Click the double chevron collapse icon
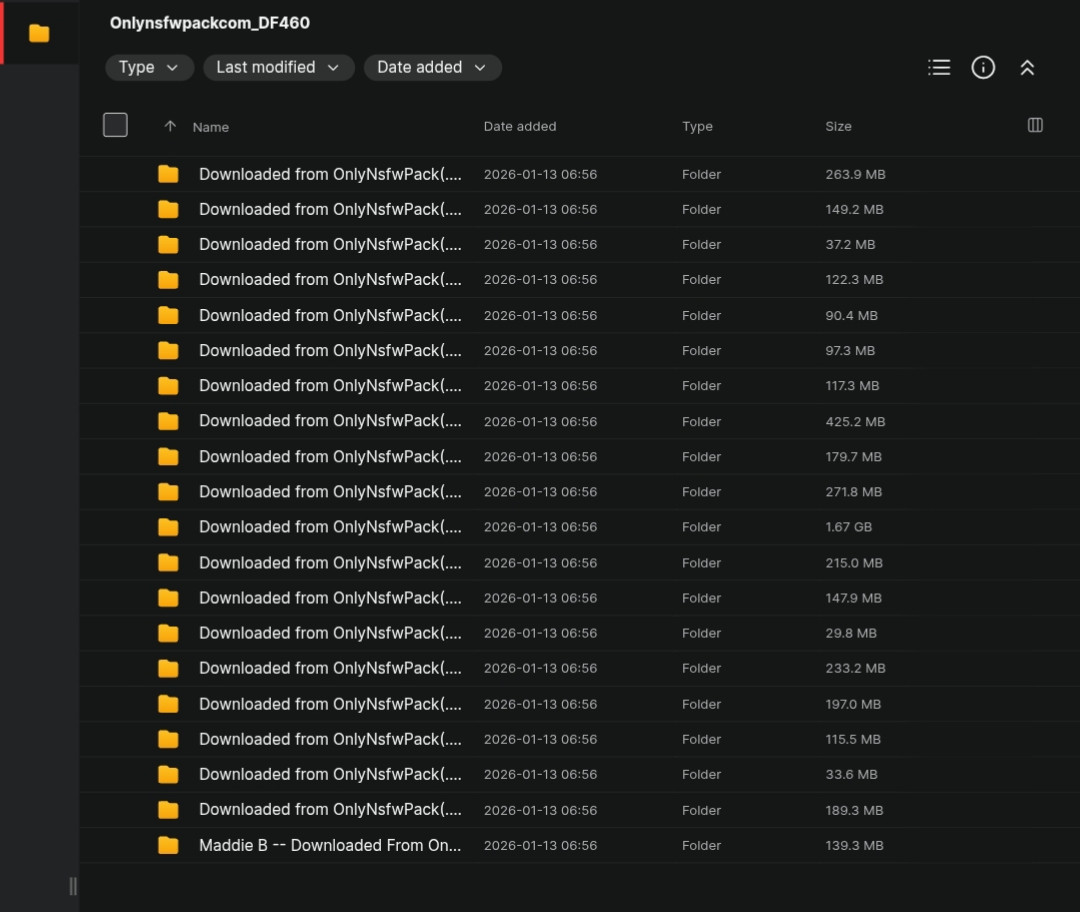This screenshot has height=912, width=1080. click(x=1027, y=67)
